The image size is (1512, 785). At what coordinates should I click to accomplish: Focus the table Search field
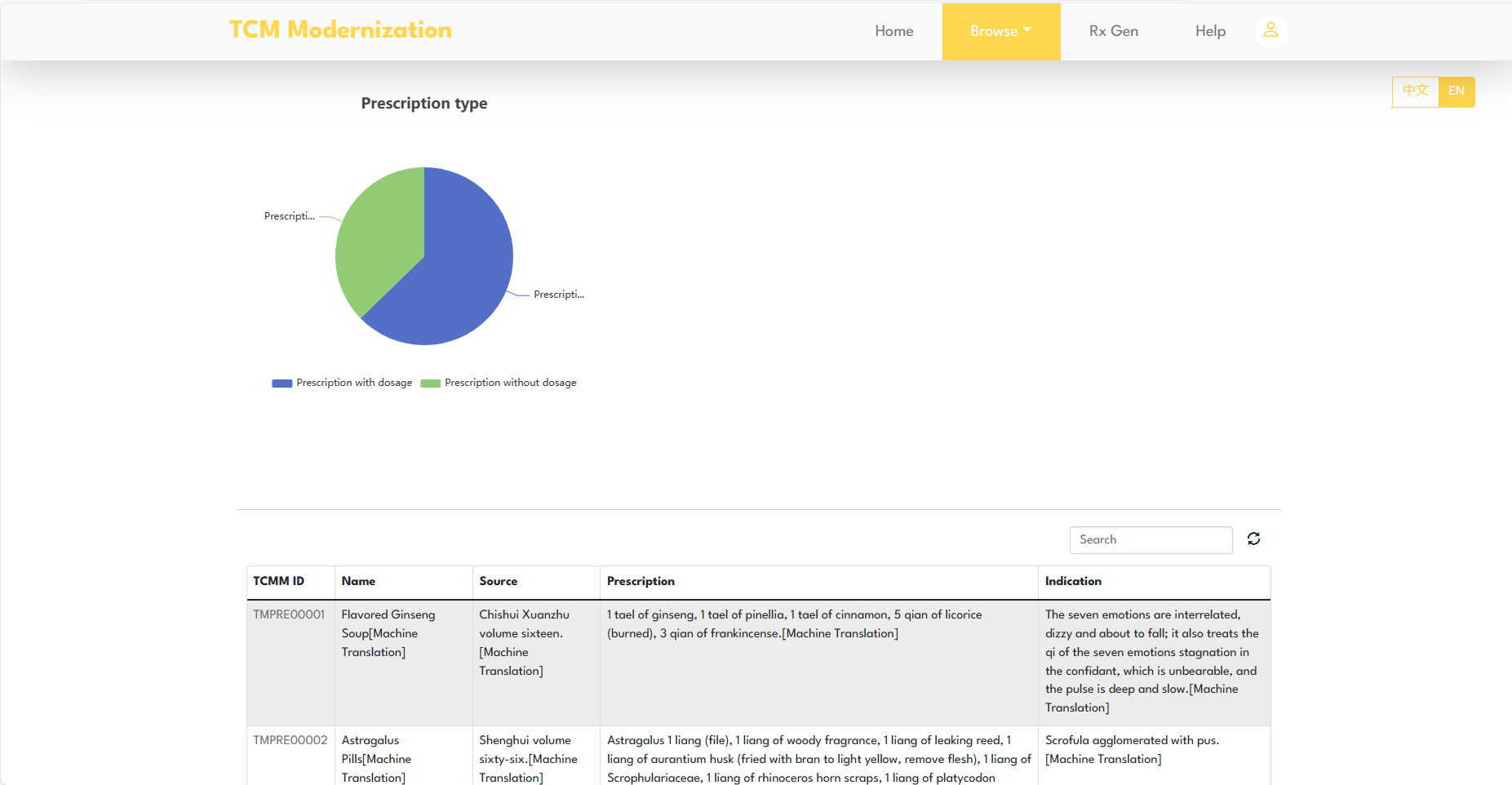point(1150,539)
